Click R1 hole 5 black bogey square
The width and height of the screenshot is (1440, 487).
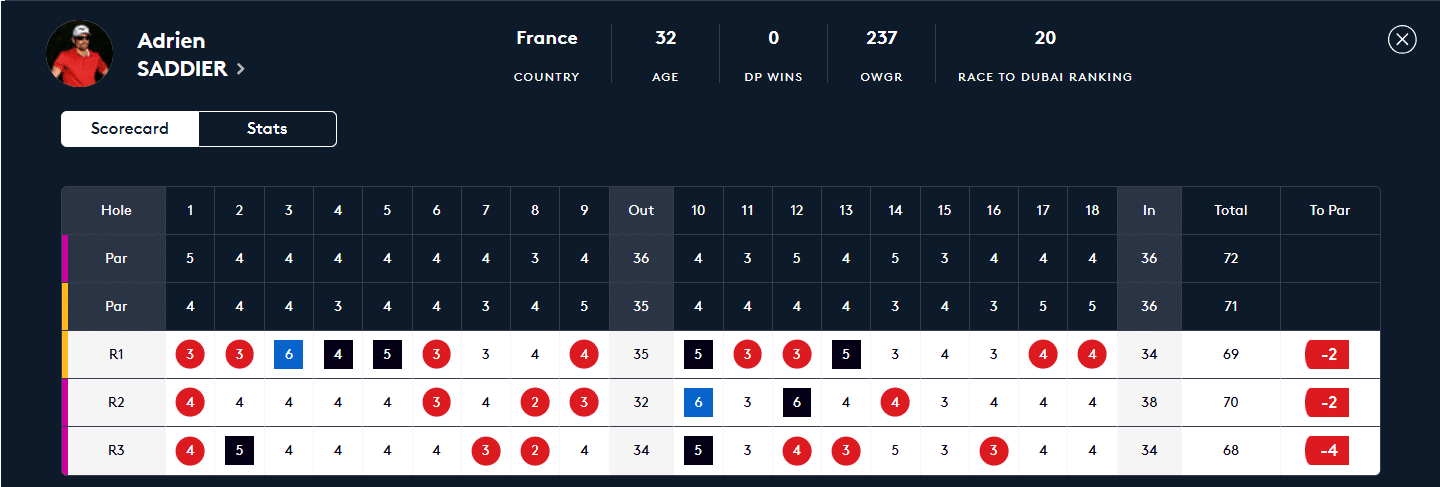pyautogui.click(x=387, y=354)
